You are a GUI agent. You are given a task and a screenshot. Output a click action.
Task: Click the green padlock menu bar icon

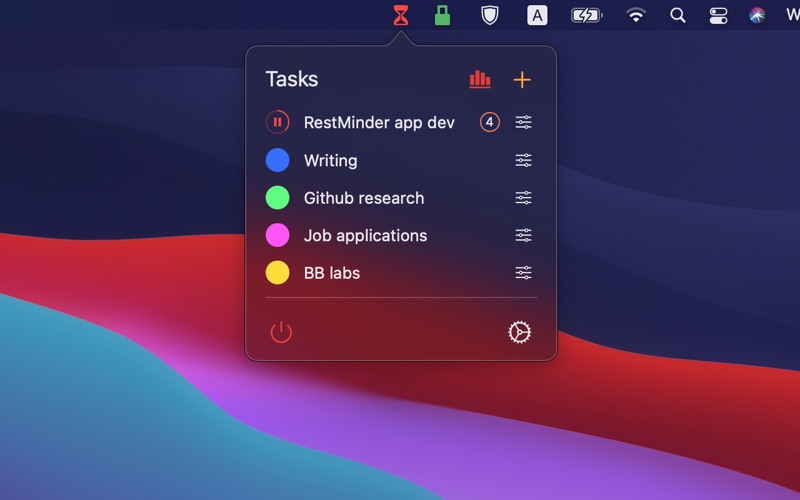[x=442, y=15]
